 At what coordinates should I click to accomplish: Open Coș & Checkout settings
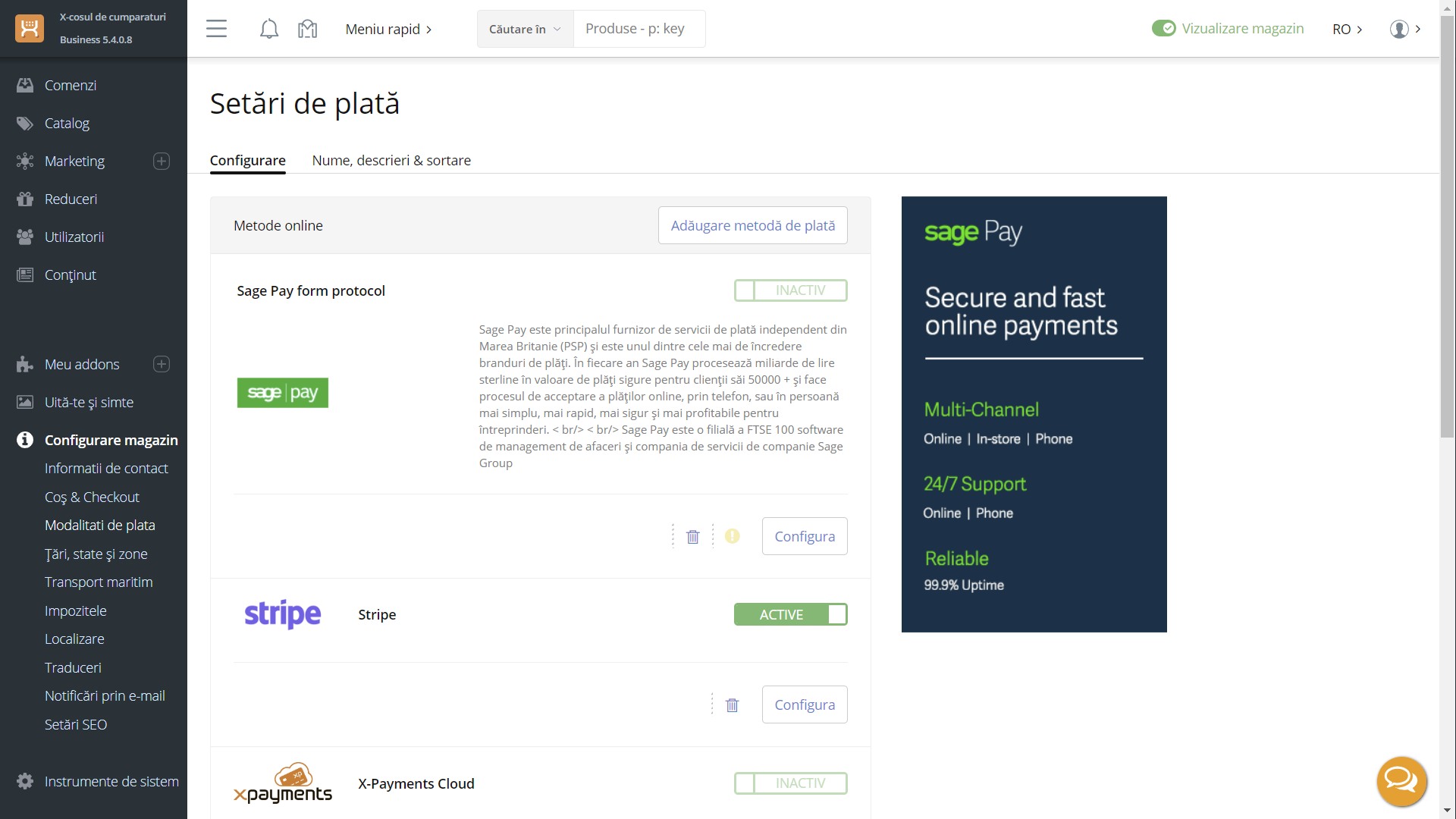click(92, 497)
